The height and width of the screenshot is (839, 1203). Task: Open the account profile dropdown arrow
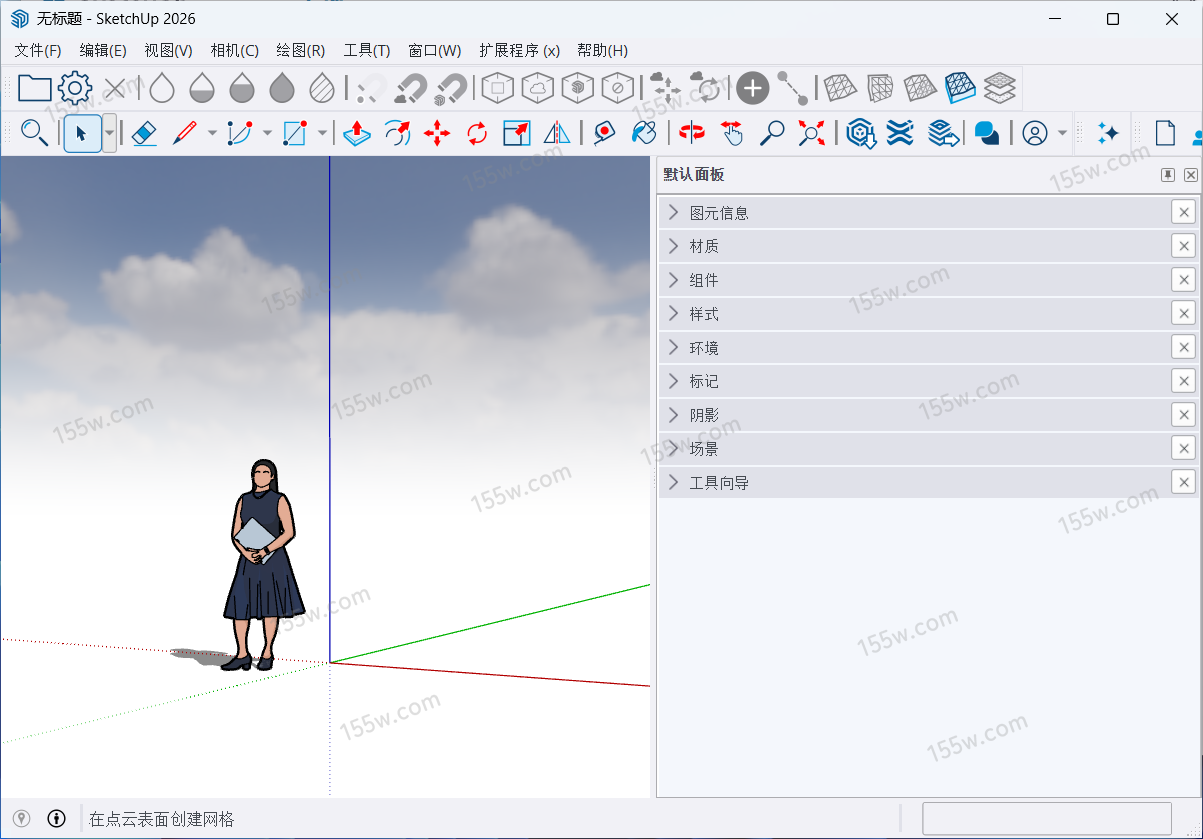coord(1062,133)
